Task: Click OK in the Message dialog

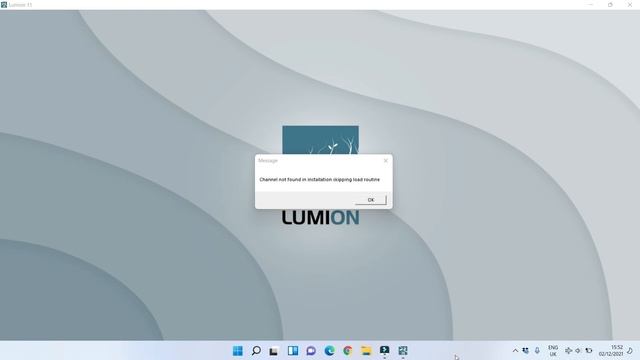Action: 371,200
